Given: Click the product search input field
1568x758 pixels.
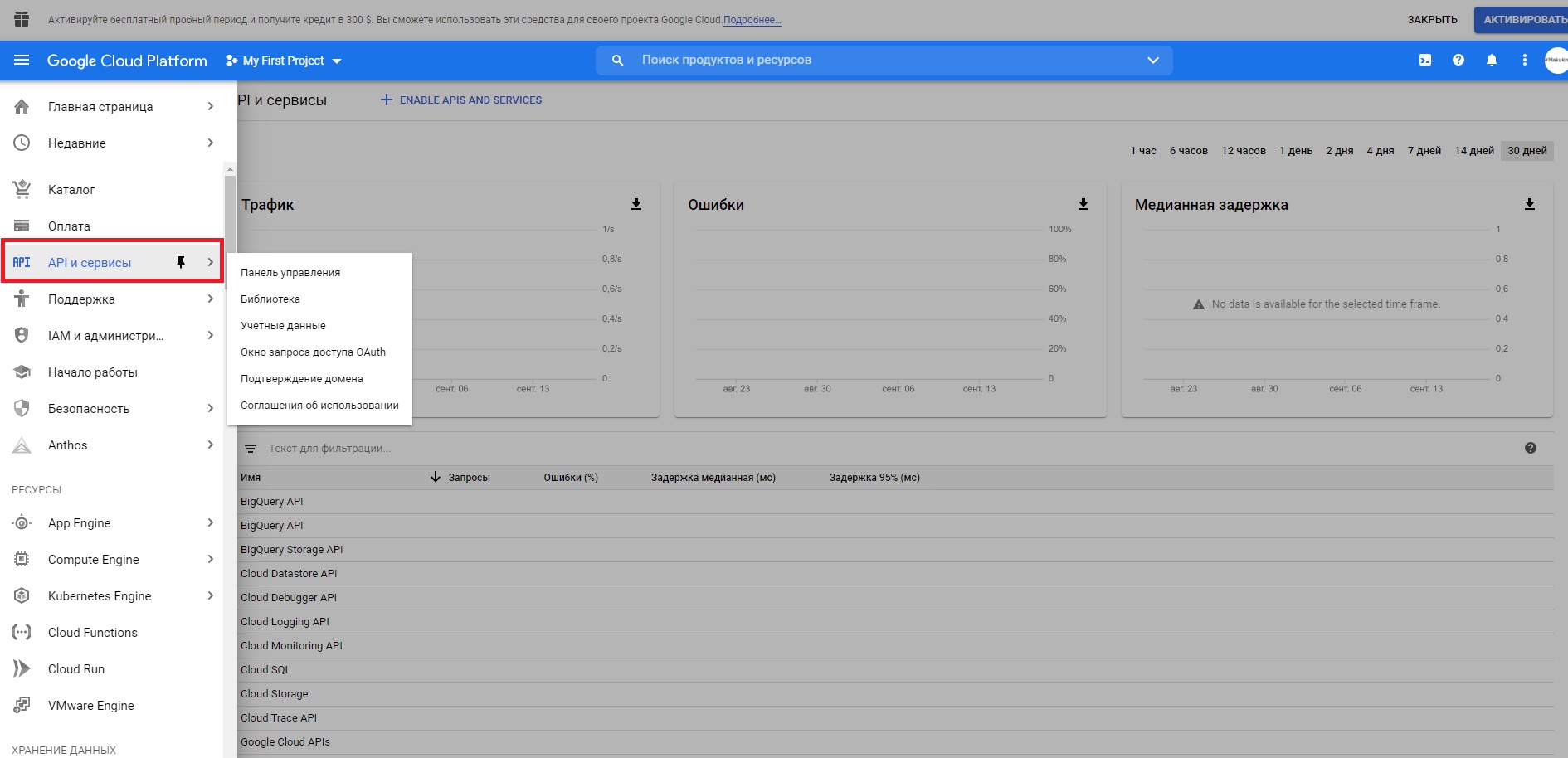Looking at the screenshot, I should click(884, 61).
